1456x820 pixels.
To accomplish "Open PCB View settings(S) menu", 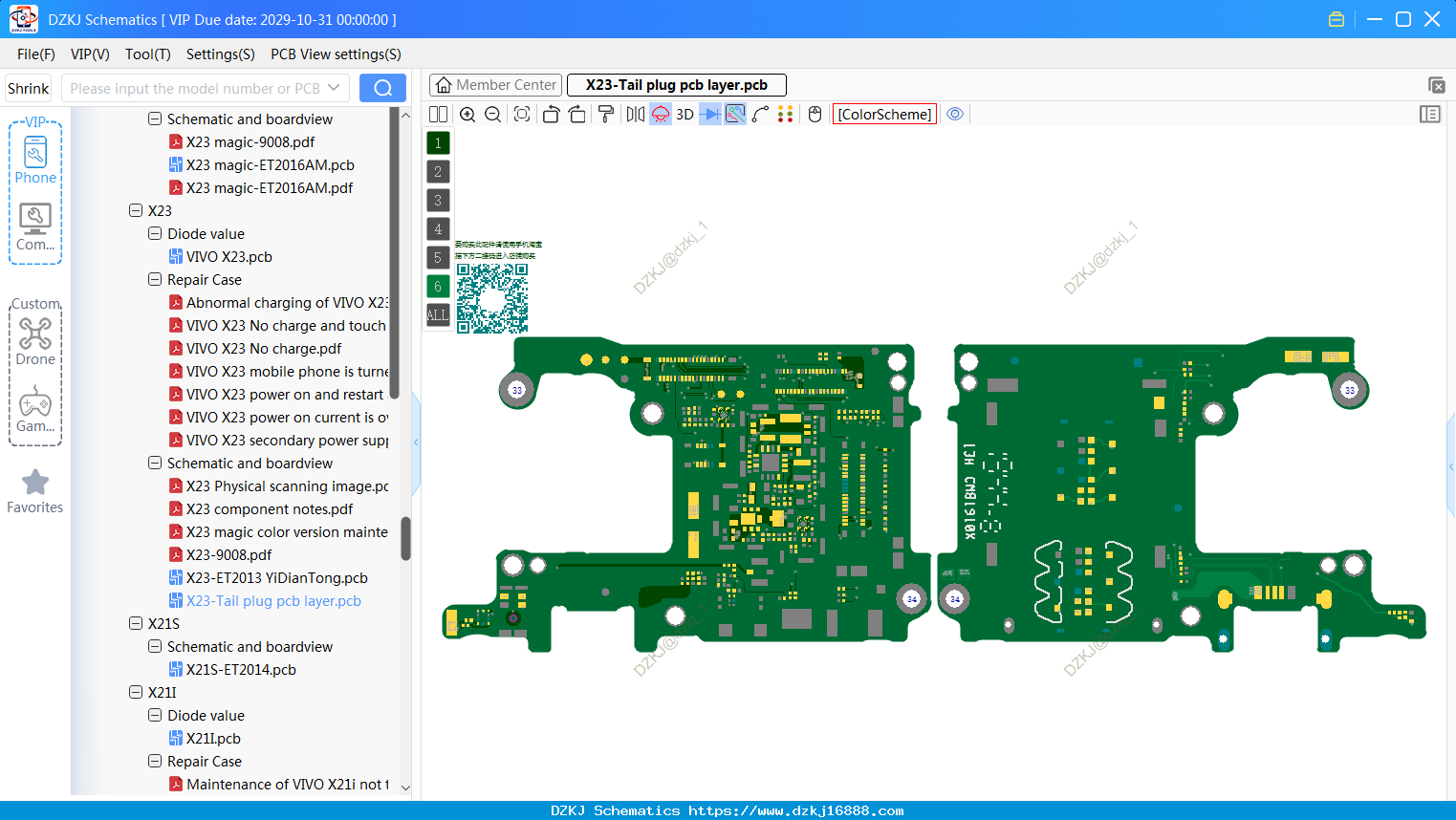I will (336, 54).
